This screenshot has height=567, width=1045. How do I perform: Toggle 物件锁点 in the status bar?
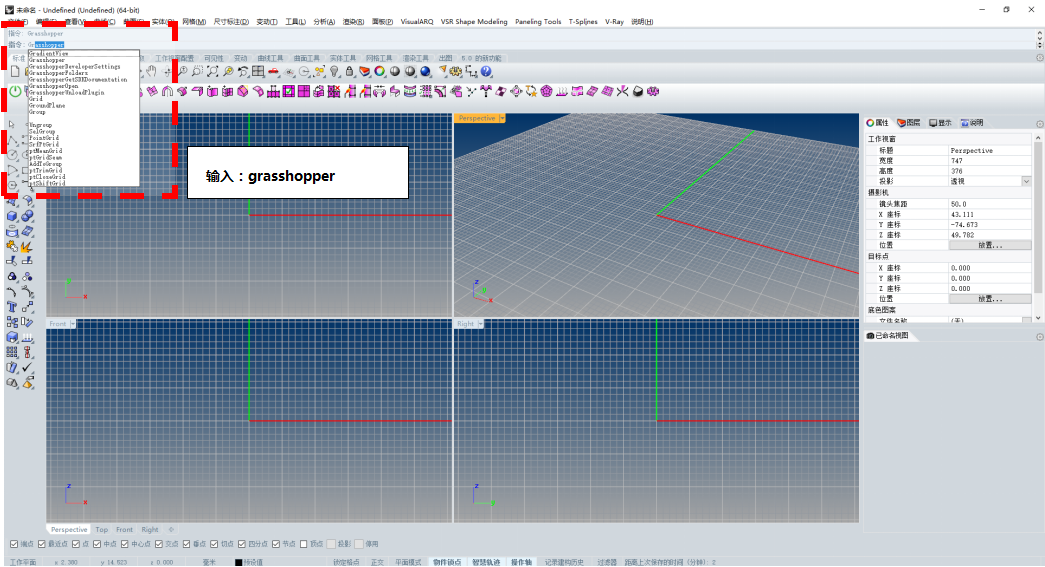point(446,562)
